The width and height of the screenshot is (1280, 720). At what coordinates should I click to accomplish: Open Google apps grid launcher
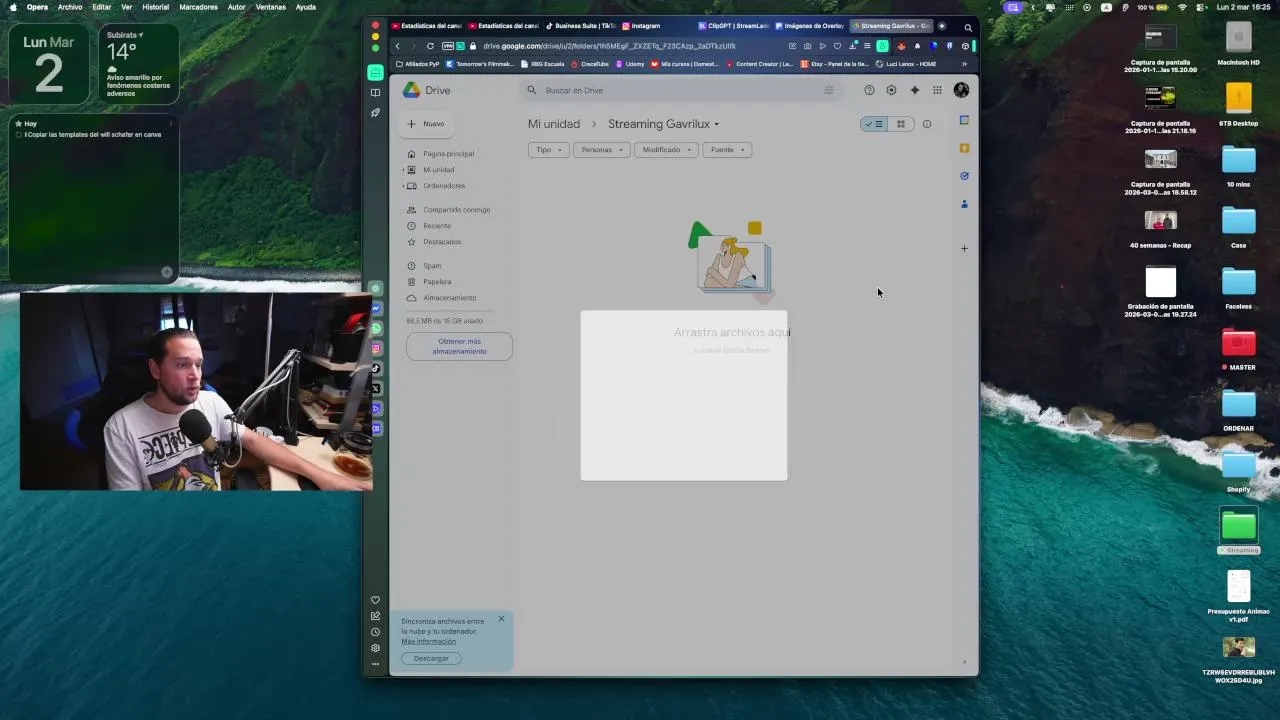click(x=937, y=90)
